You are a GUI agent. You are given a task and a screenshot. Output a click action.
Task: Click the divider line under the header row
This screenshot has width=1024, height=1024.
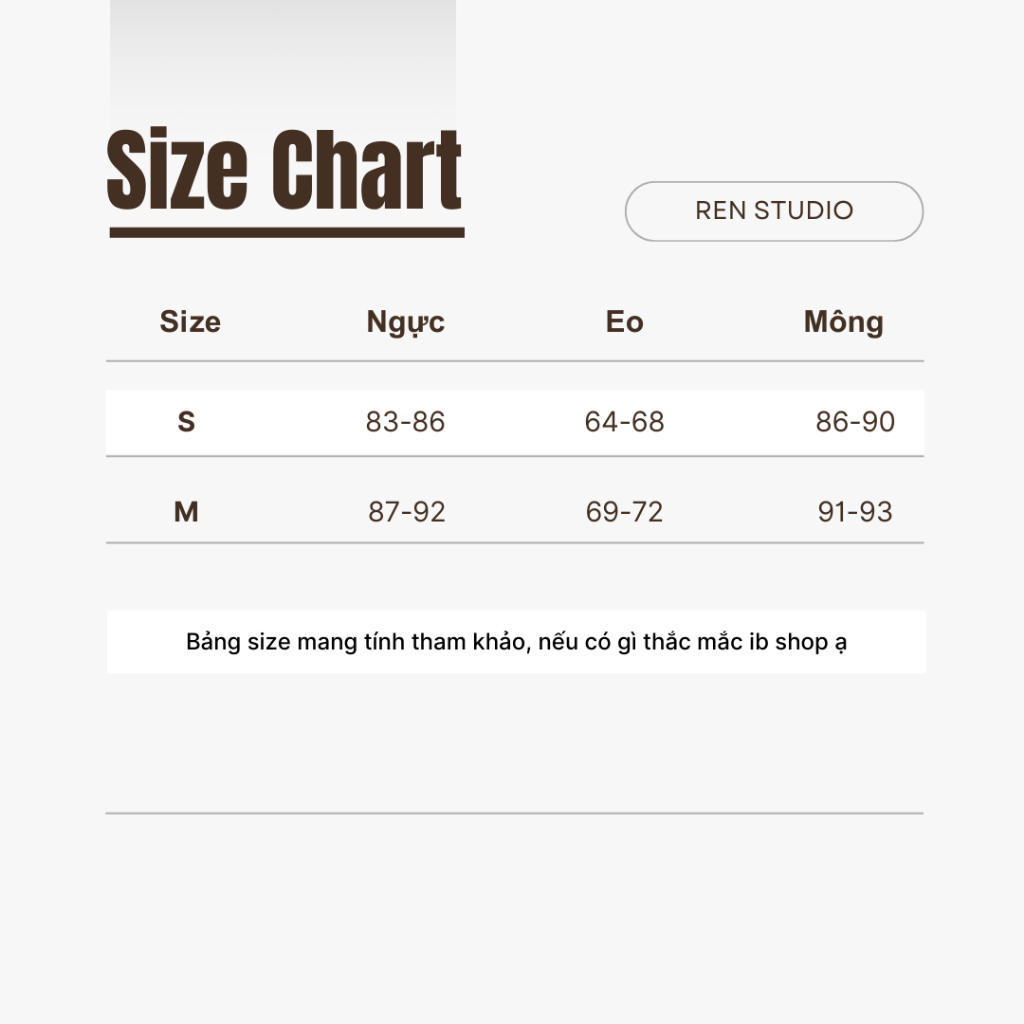tap(514, 361)
